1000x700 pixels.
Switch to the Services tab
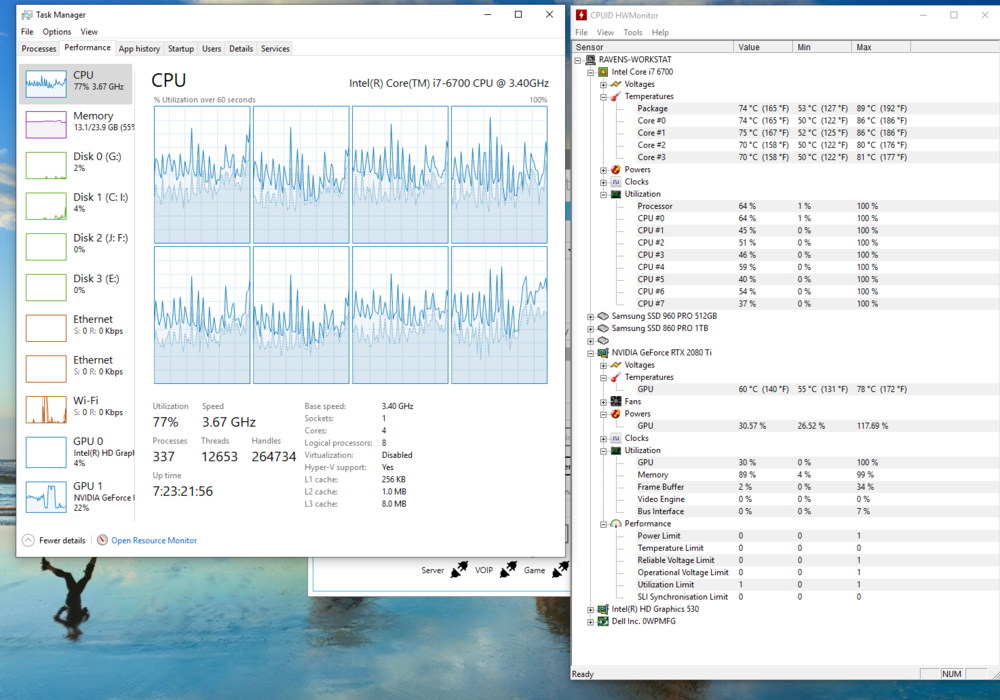pos(275,48)
